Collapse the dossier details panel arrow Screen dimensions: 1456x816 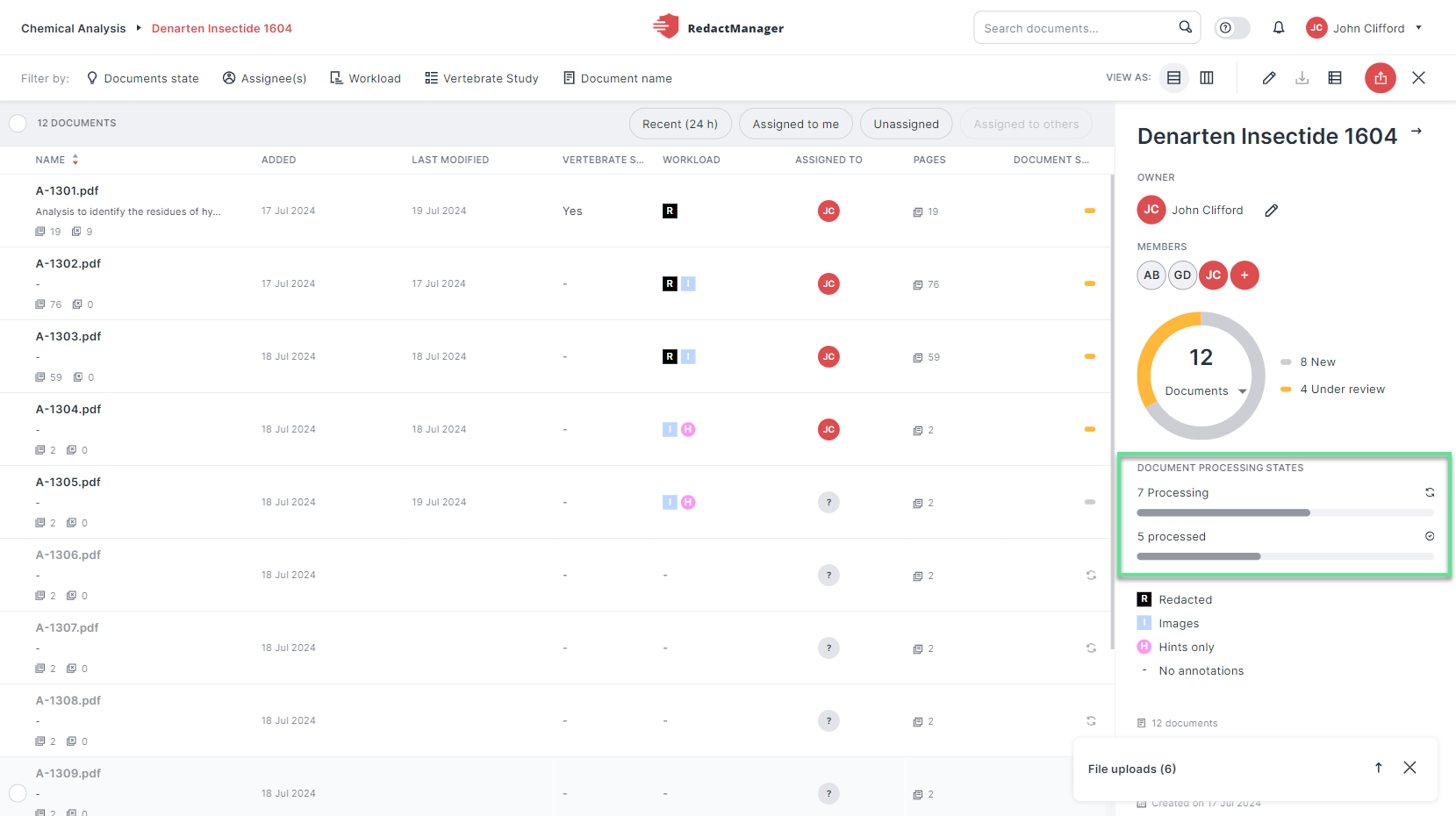[1417, 132]
